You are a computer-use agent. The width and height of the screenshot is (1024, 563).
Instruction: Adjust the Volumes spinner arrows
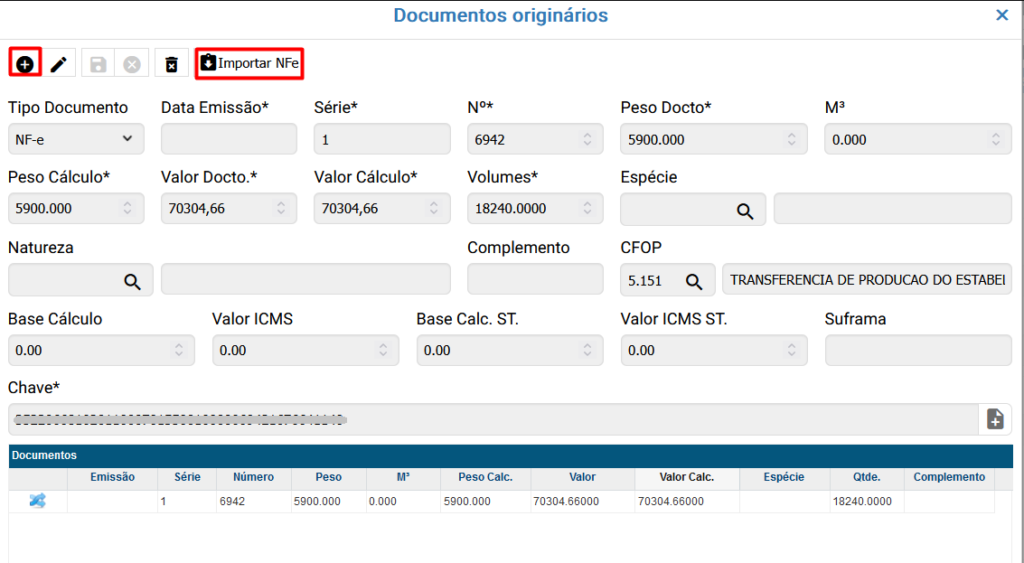click(x=587, y=209)
